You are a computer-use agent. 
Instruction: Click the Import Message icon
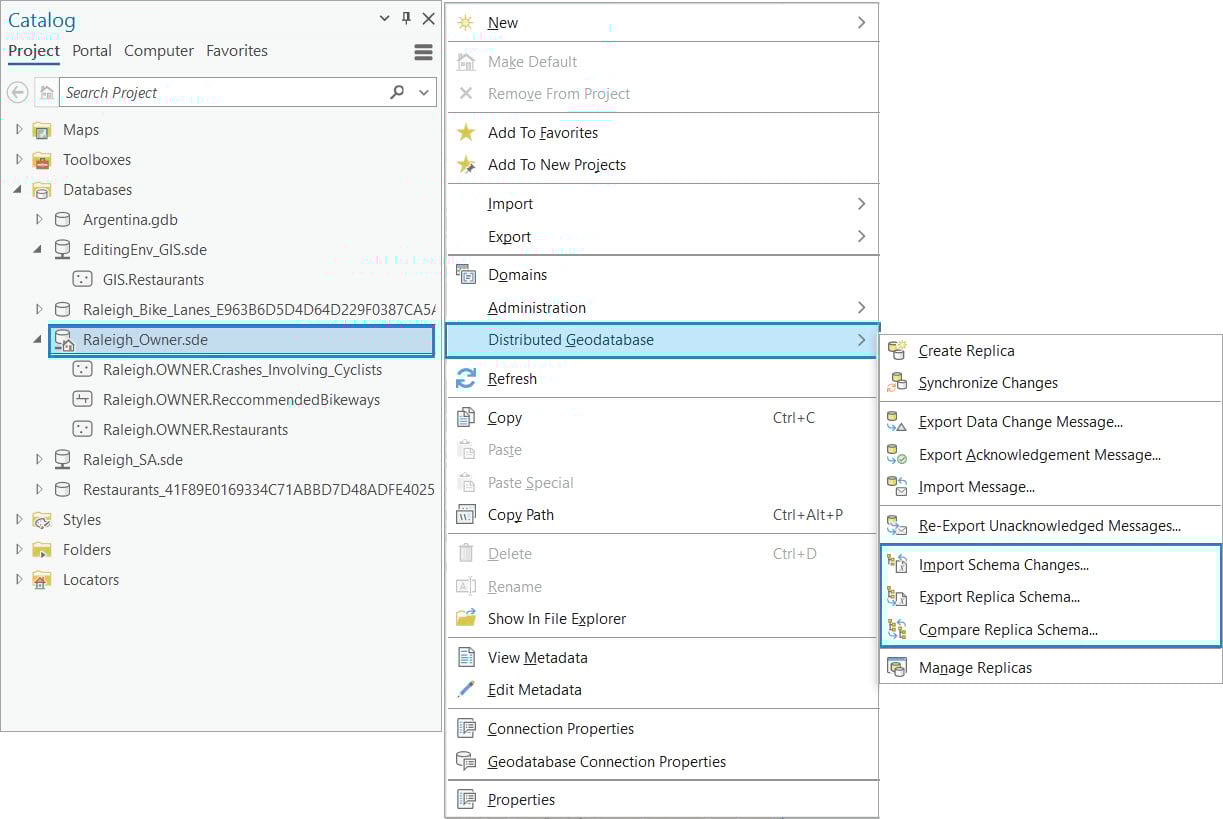(x=895, y=488)
